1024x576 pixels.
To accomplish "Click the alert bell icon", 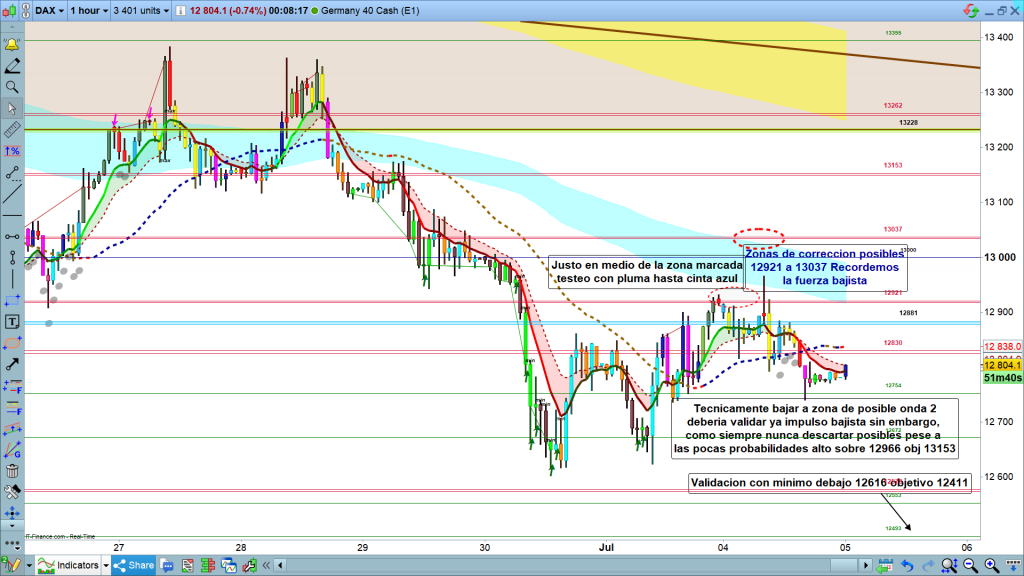I will click(x=11, y=46).
